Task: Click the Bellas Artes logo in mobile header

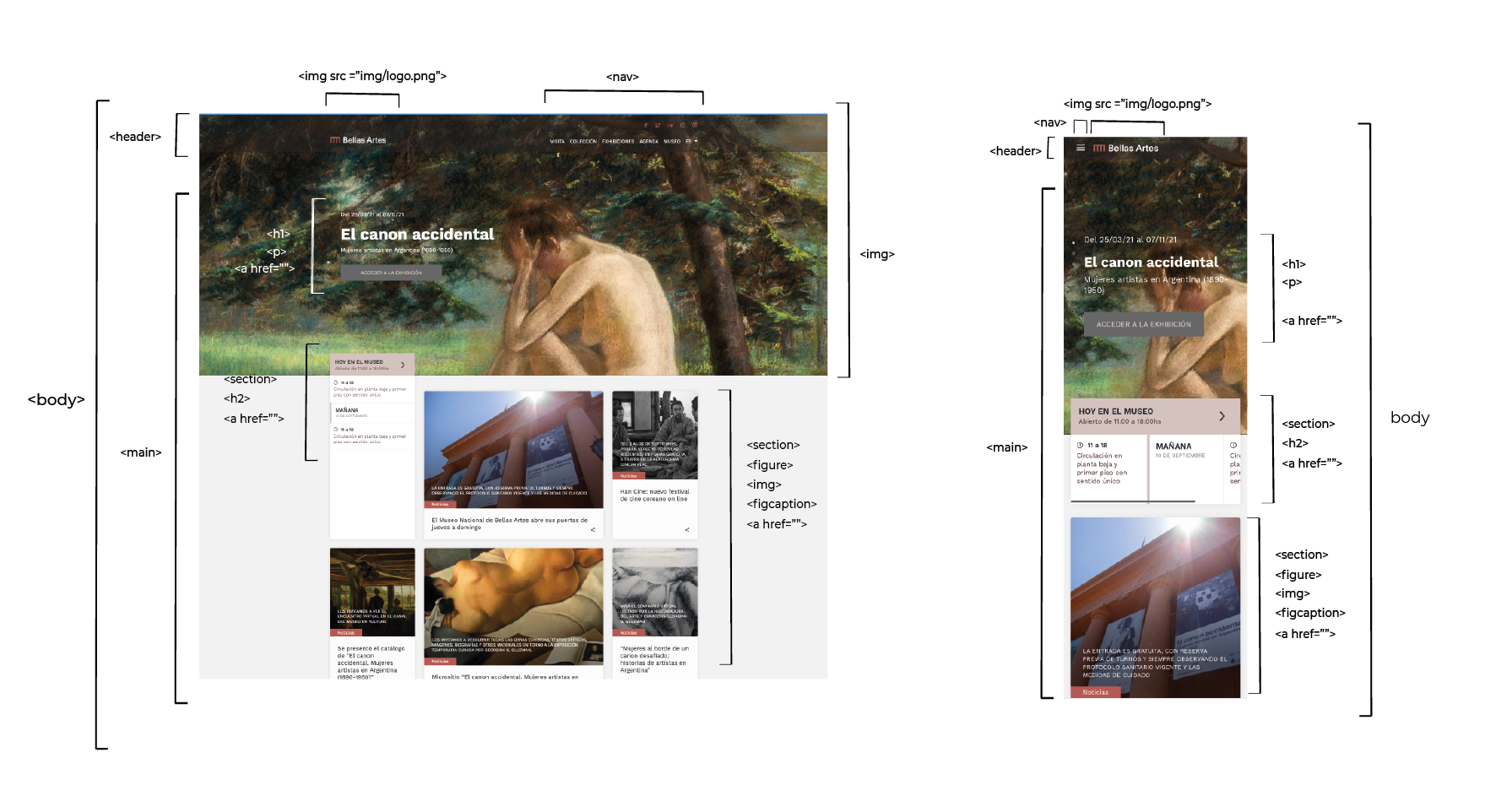Action: point(1125,148)
